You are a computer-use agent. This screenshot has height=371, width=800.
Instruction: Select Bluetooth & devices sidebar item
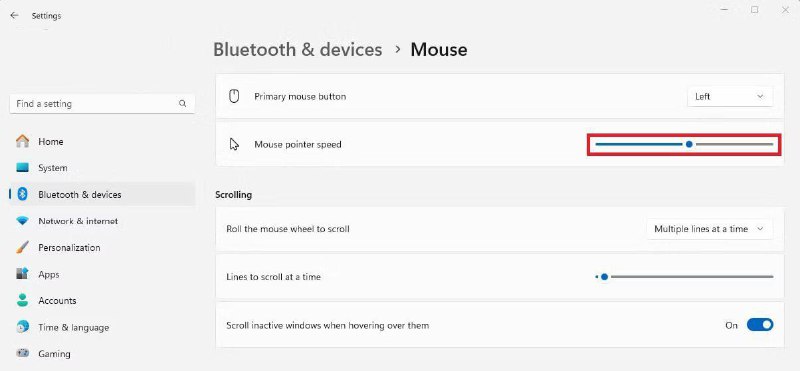(102, 194)
